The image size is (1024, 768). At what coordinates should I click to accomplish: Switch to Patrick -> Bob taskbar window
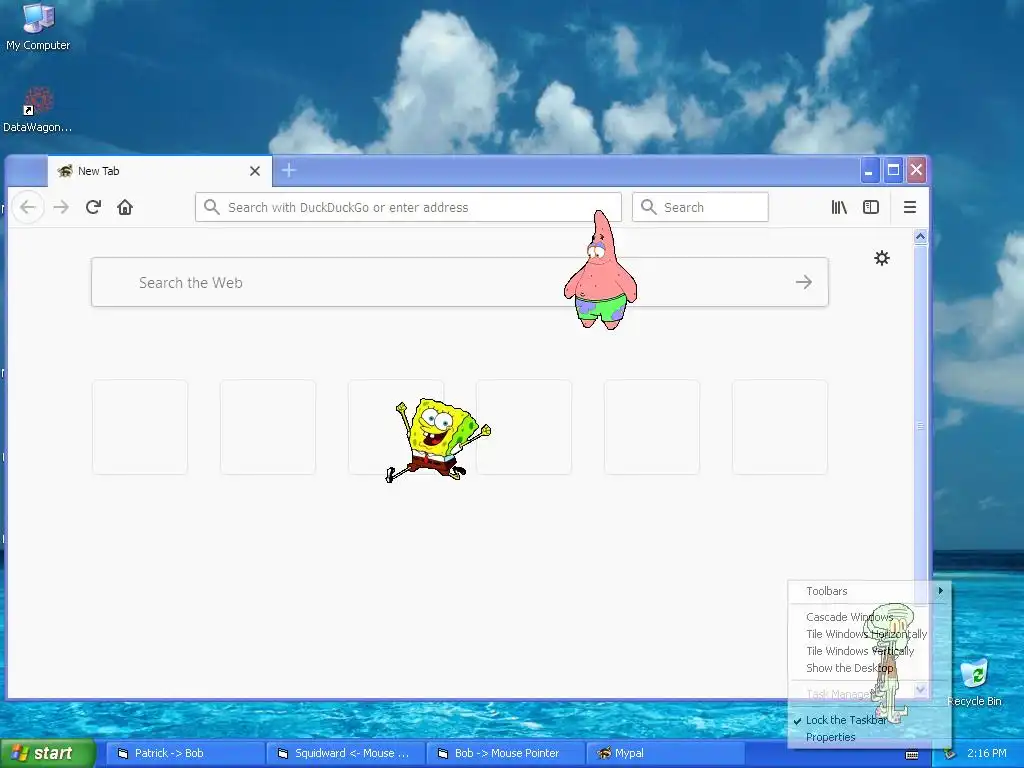(x=185, y=753)
